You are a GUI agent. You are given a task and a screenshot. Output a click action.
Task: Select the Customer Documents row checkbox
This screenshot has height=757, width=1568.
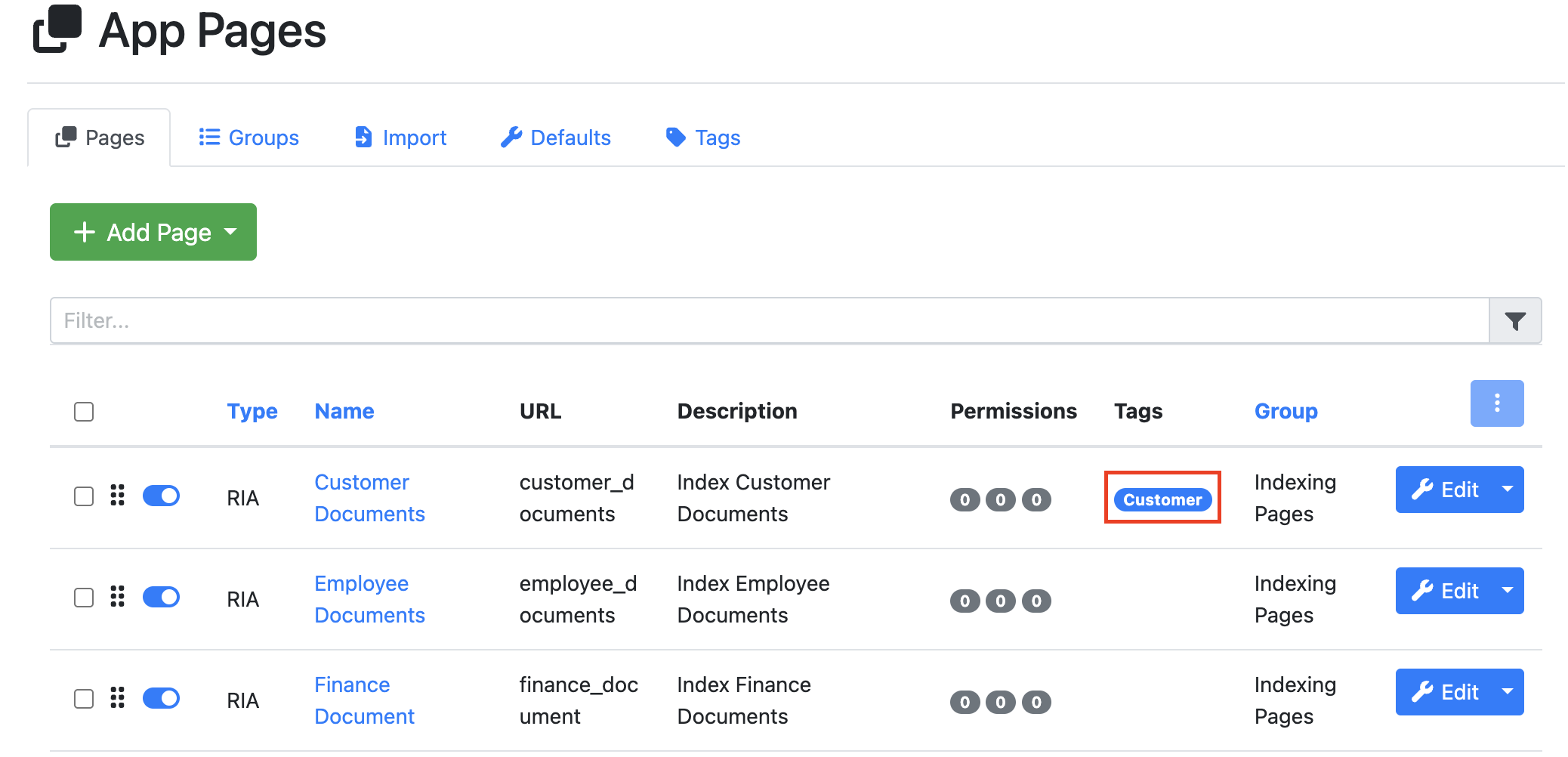[84, 496]
